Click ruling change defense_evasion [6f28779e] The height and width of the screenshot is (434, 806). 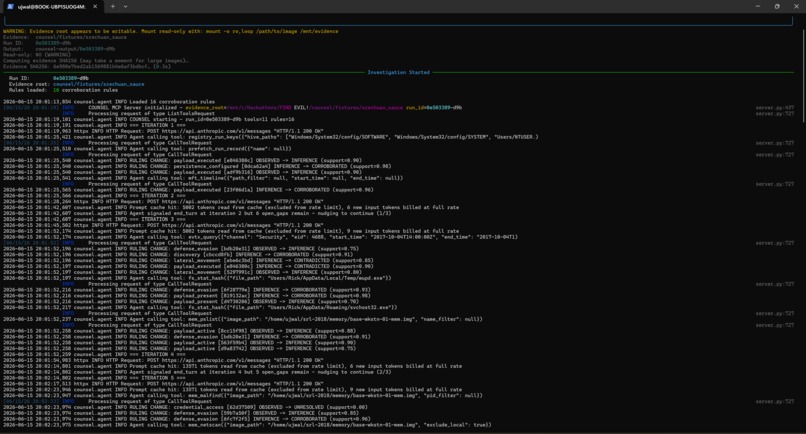[x=187, y=290]
